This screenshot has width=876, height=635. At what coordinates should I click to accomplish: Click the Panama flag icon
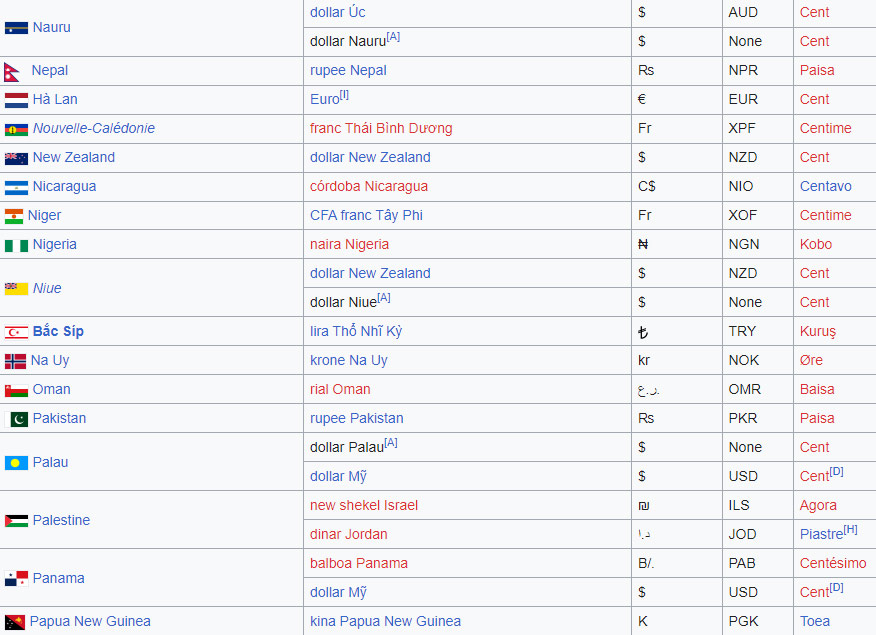[x=16, y=579]
